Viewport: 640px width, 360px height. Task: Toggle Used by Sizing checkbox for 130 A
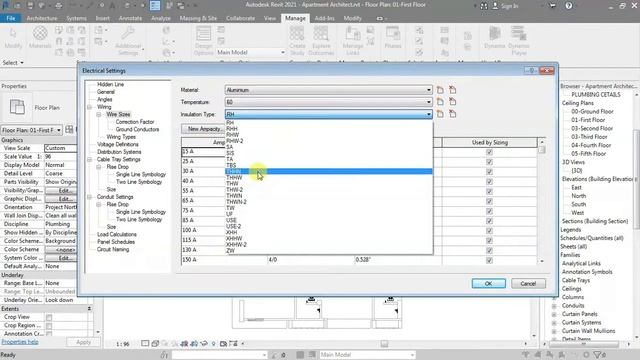489,250
